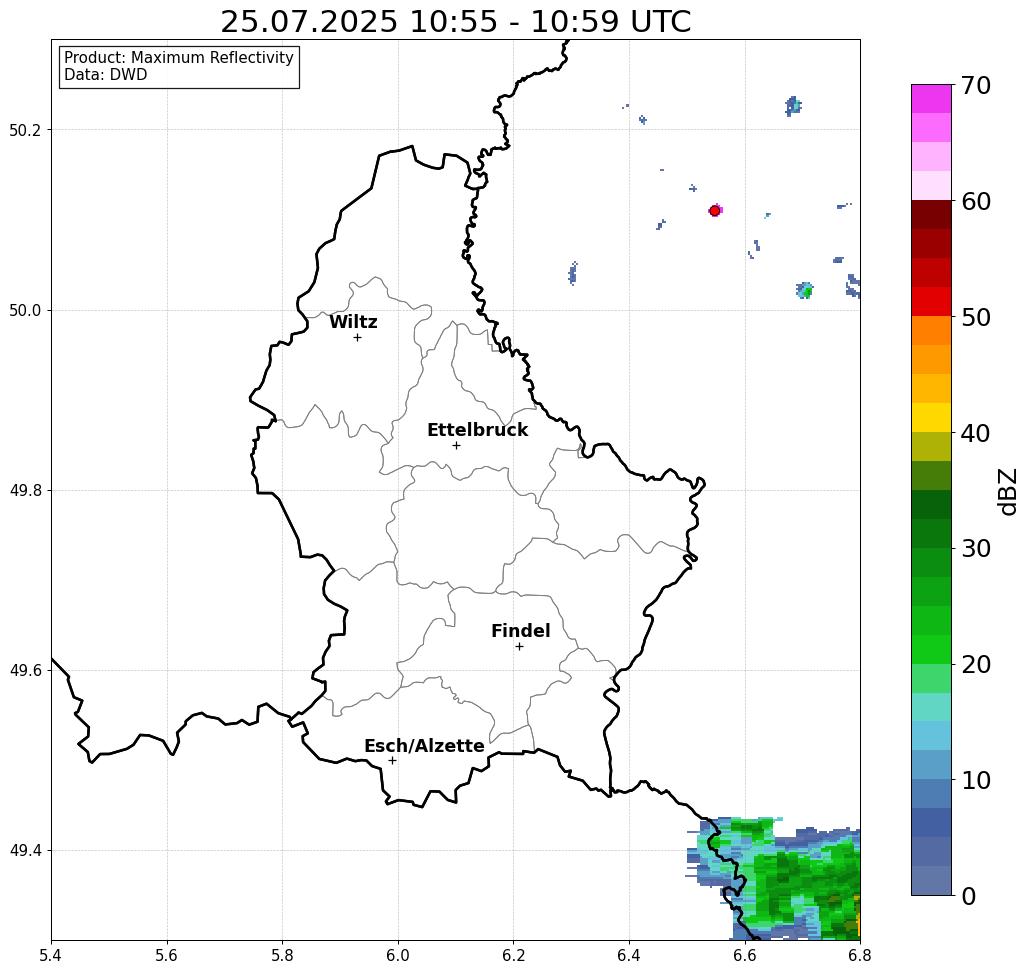Select the Wiltz station label
Screen dimensions: 1029x973
pyautogui.click(x=353, y=322)
